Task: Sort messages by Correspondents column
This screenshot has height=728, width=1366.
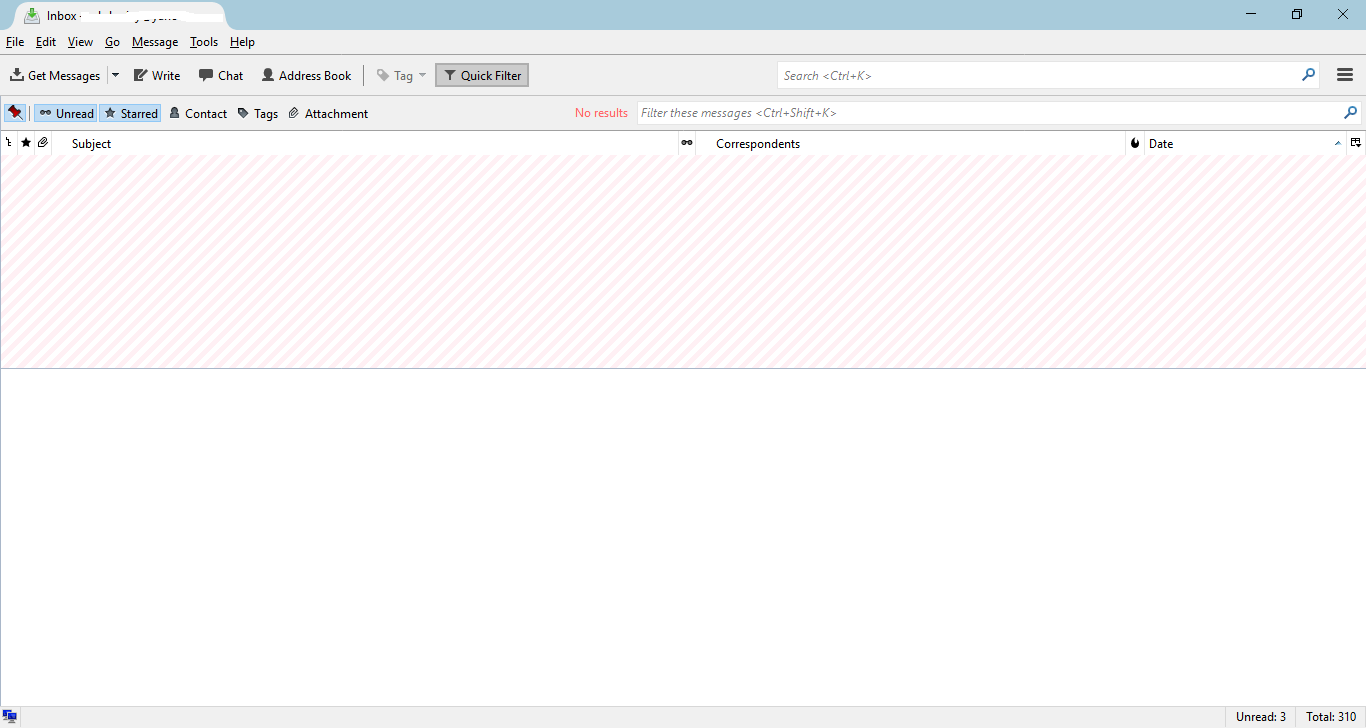Action: 910,143
